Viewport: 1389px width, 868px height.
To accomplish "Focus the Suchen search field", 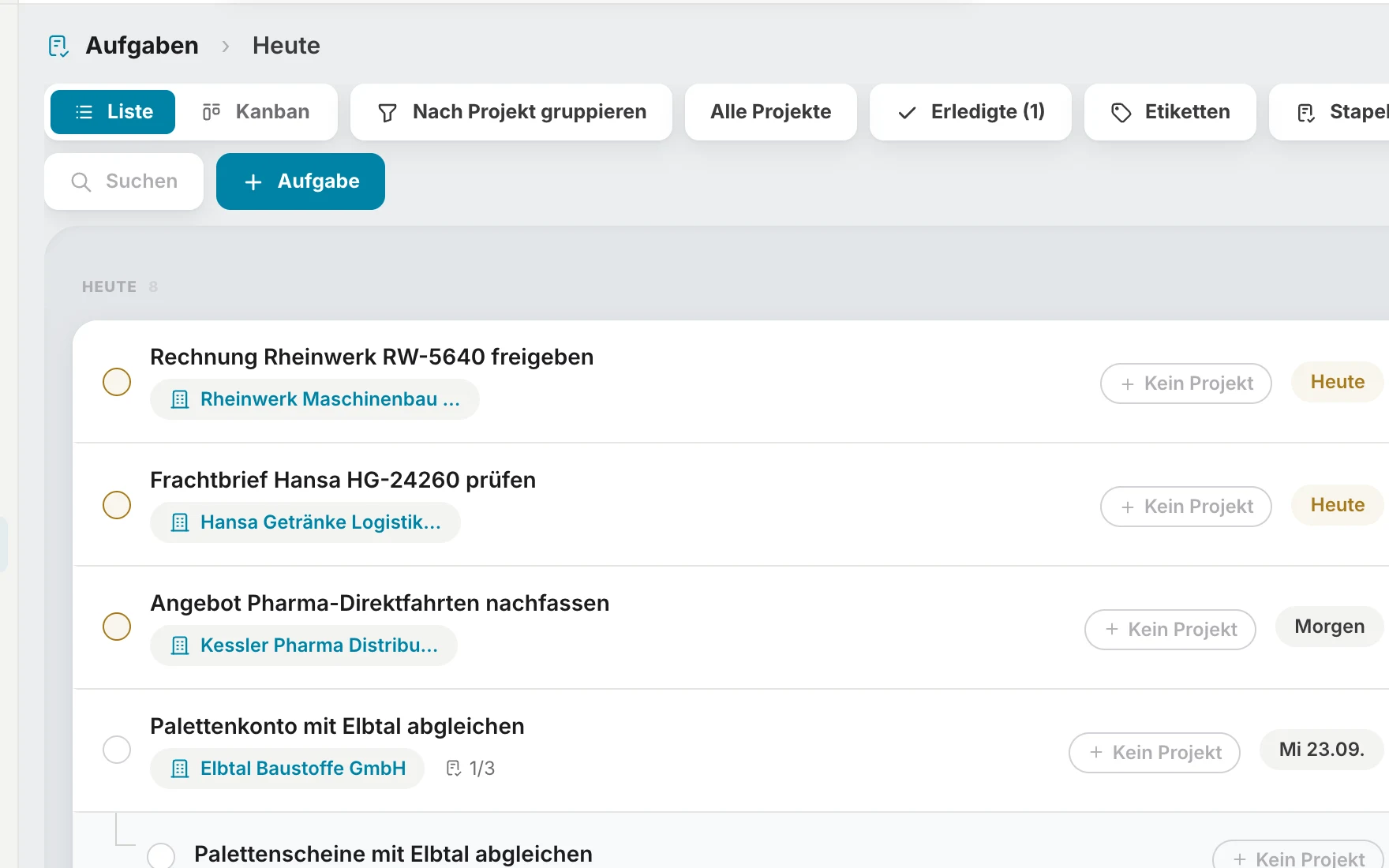I will click(124, 181).
